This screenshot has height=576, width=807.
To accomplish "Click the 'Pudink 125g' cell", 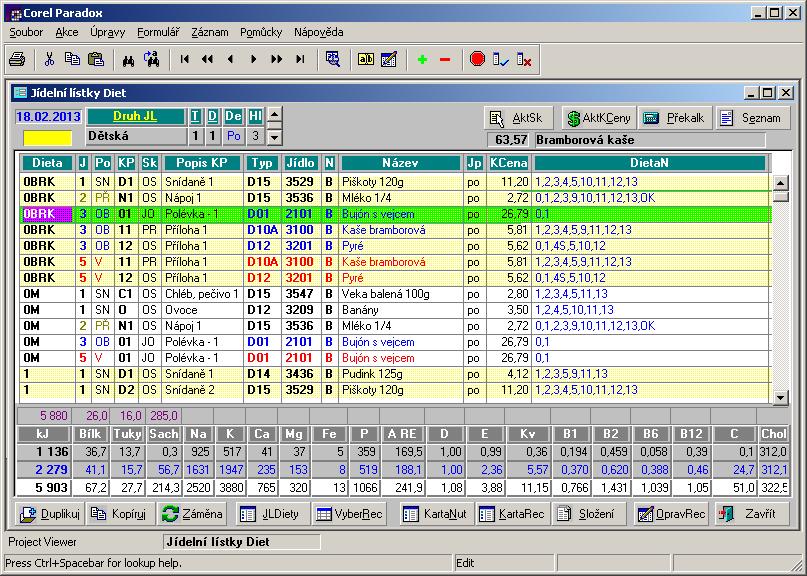I will (401, 374).
